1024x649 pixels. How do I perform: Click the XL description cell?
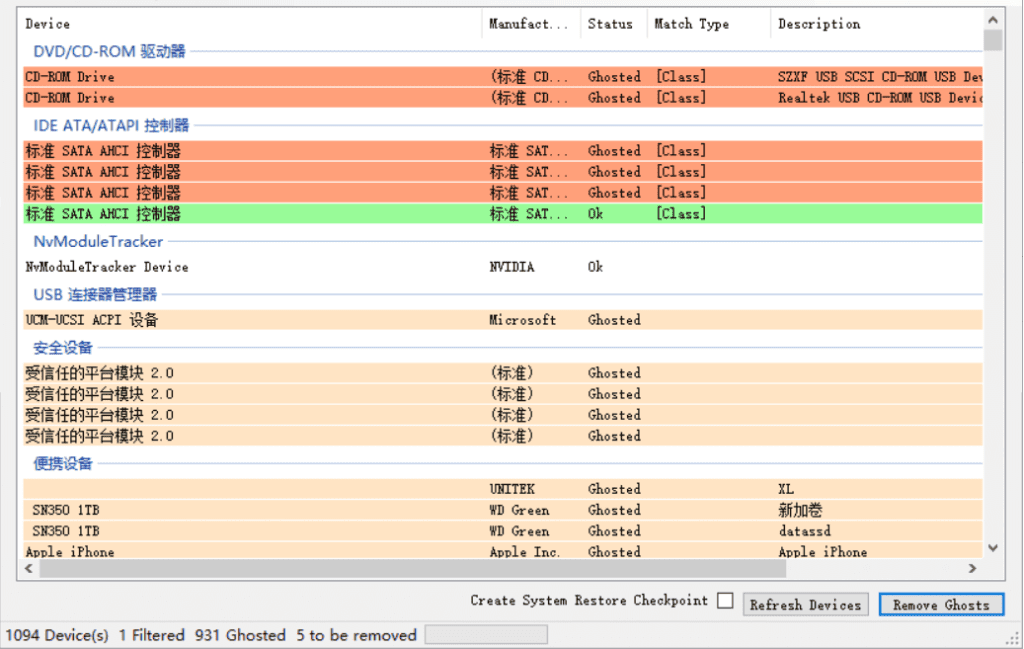pos(786,489)
